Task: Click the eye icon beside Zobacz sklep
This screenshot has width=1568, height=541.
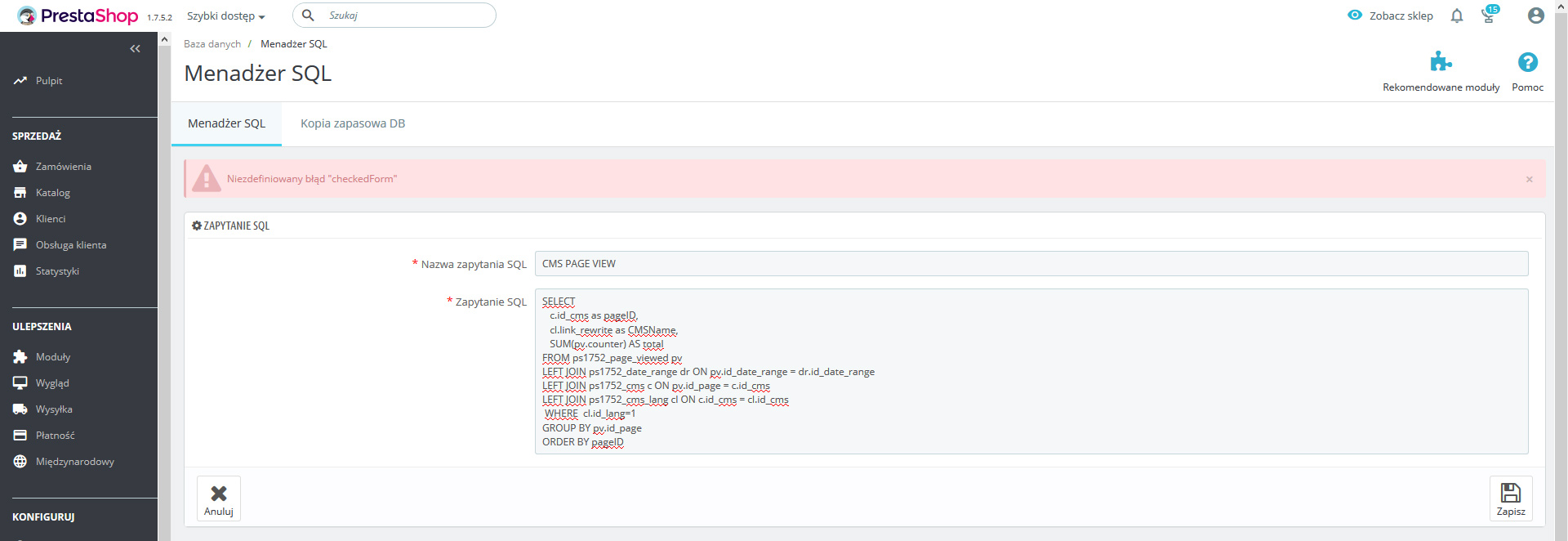Action: (x=1355, y=15)
